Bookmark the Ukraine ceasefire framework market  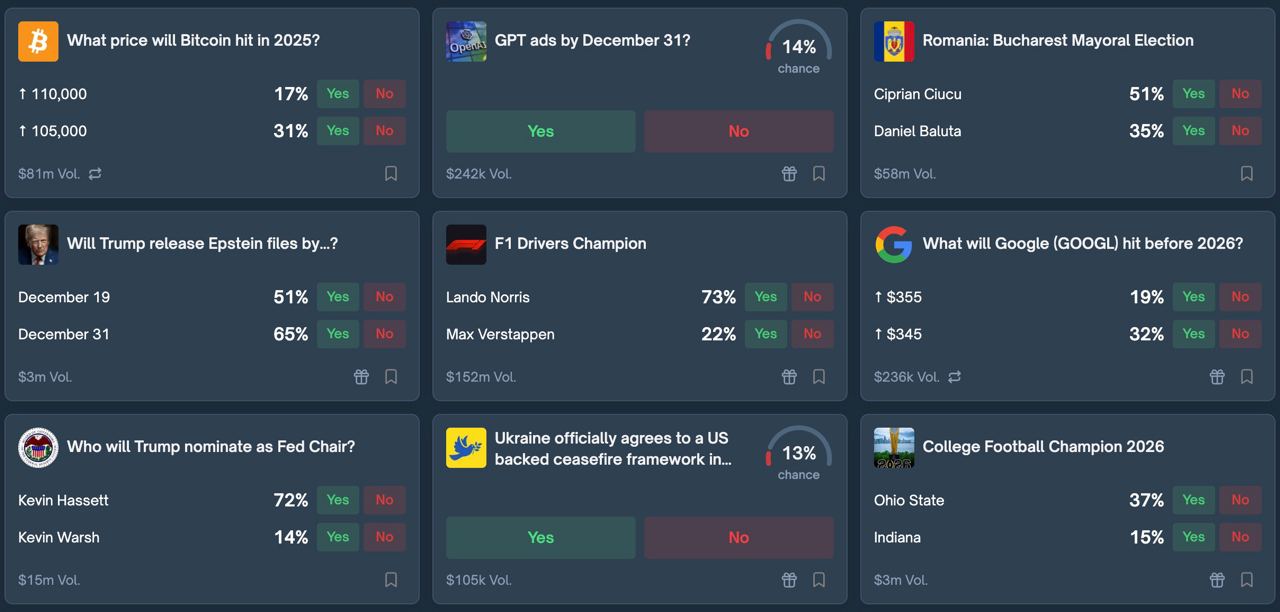[x=819, y=580]
